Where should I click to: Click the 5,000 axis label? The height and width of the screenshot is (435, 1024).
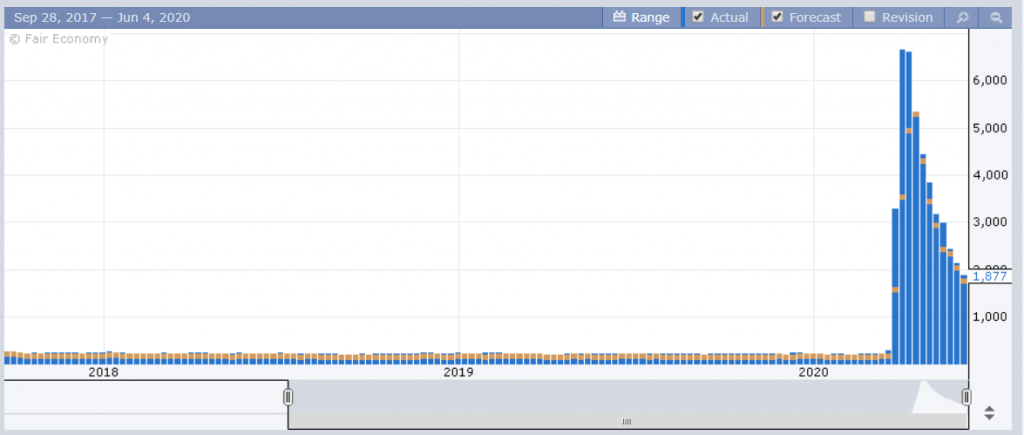coord(990,128)
